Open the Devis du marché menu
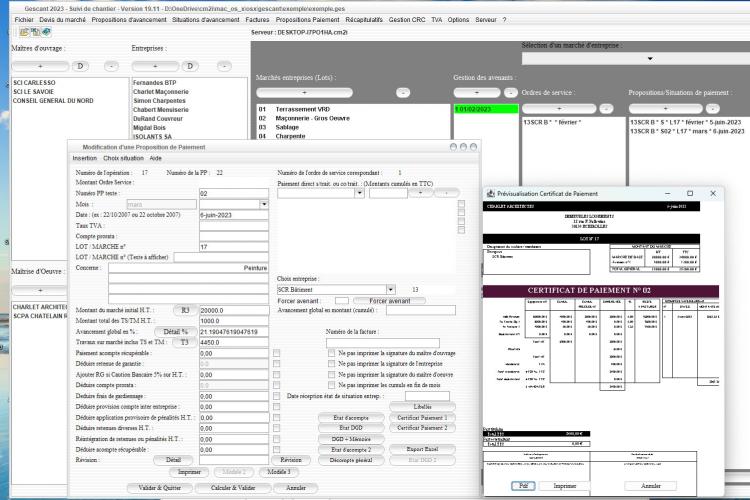 pyautogui.click(x=63, y=20)
